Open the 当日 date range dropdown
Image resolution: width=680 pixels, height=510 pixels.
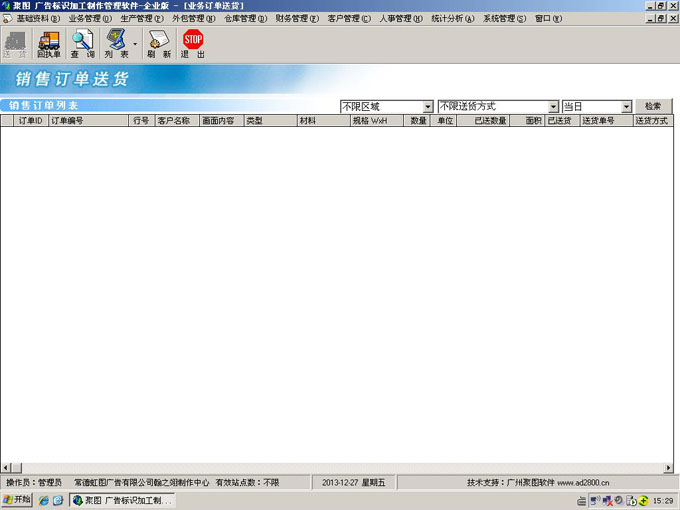[626, 106]
